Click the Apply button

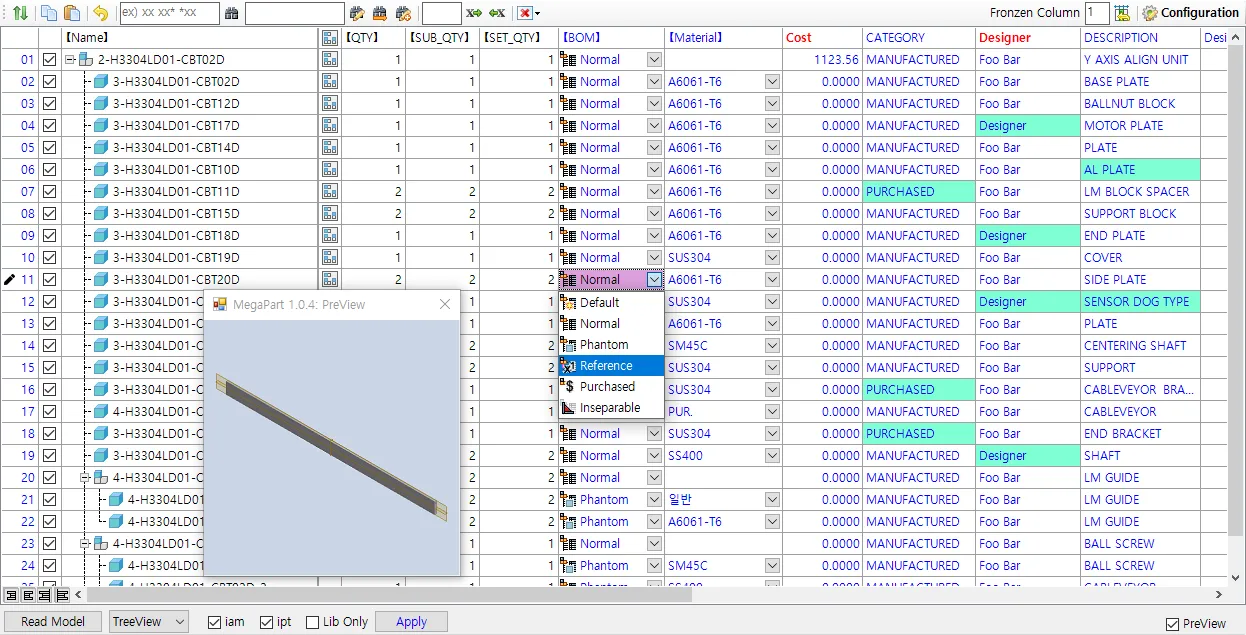click(x=411, y=621)
